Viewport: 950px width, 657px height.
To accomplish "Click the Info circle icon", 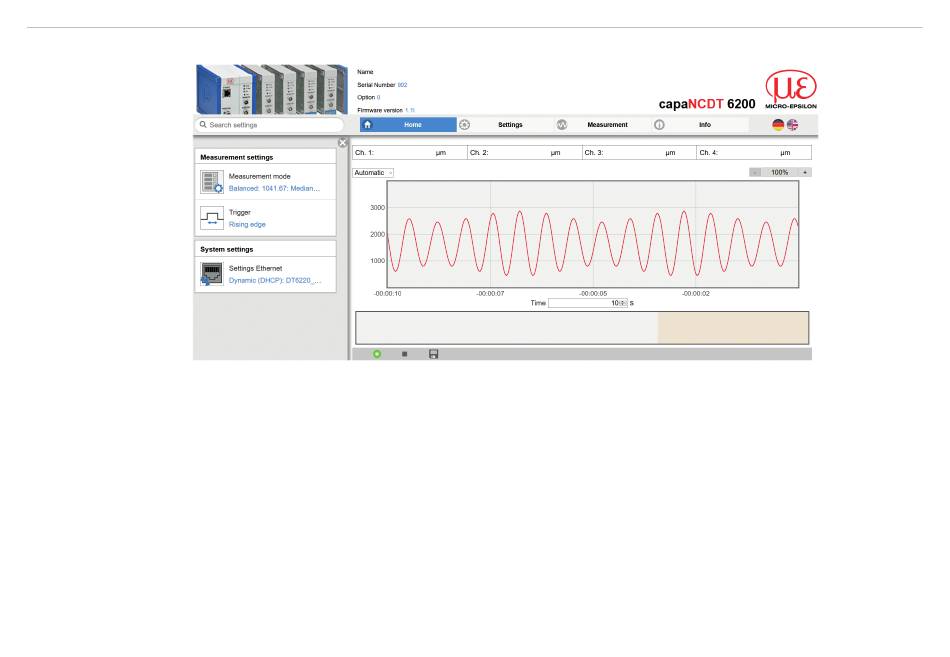I will (659, 125).
